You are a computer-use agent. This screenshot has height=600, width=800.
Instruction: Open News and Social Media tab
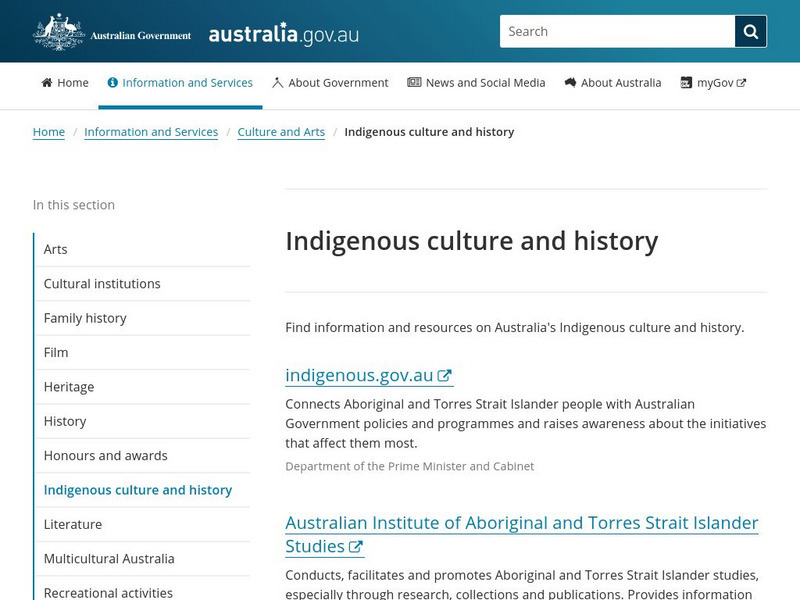pyautogui.click(x=476, y=83)
